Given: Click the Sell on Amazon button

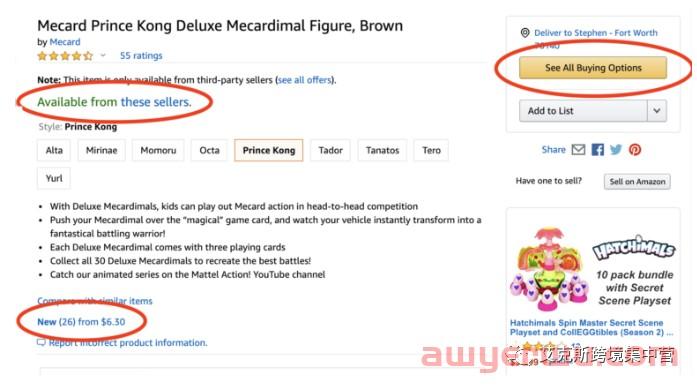Looking at the screenshot, I should (637, 181).
